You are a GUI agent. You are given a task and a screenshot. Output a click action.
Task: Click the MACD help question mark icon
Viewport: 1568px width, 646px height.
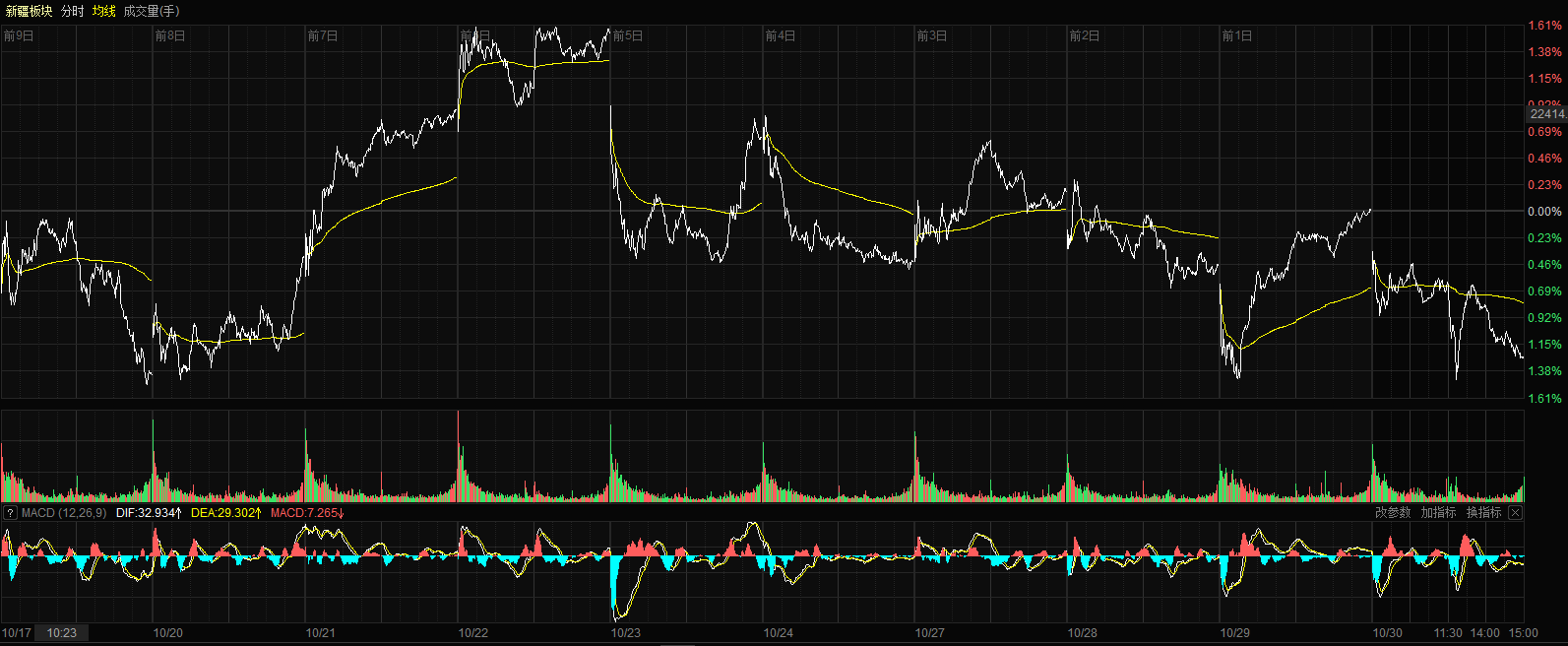point(10,513)
